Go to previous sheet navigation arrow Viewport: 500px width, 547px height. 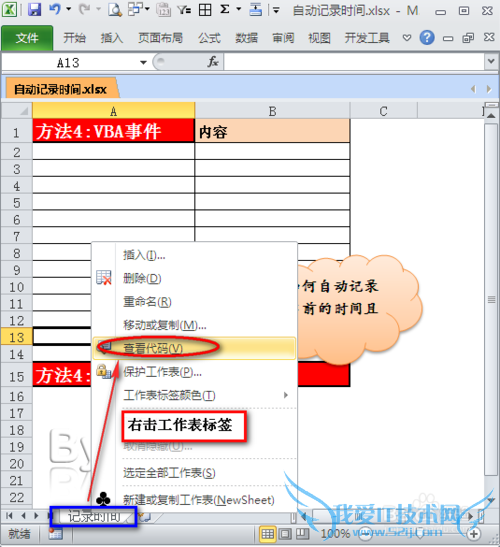[x=23, y=516]
